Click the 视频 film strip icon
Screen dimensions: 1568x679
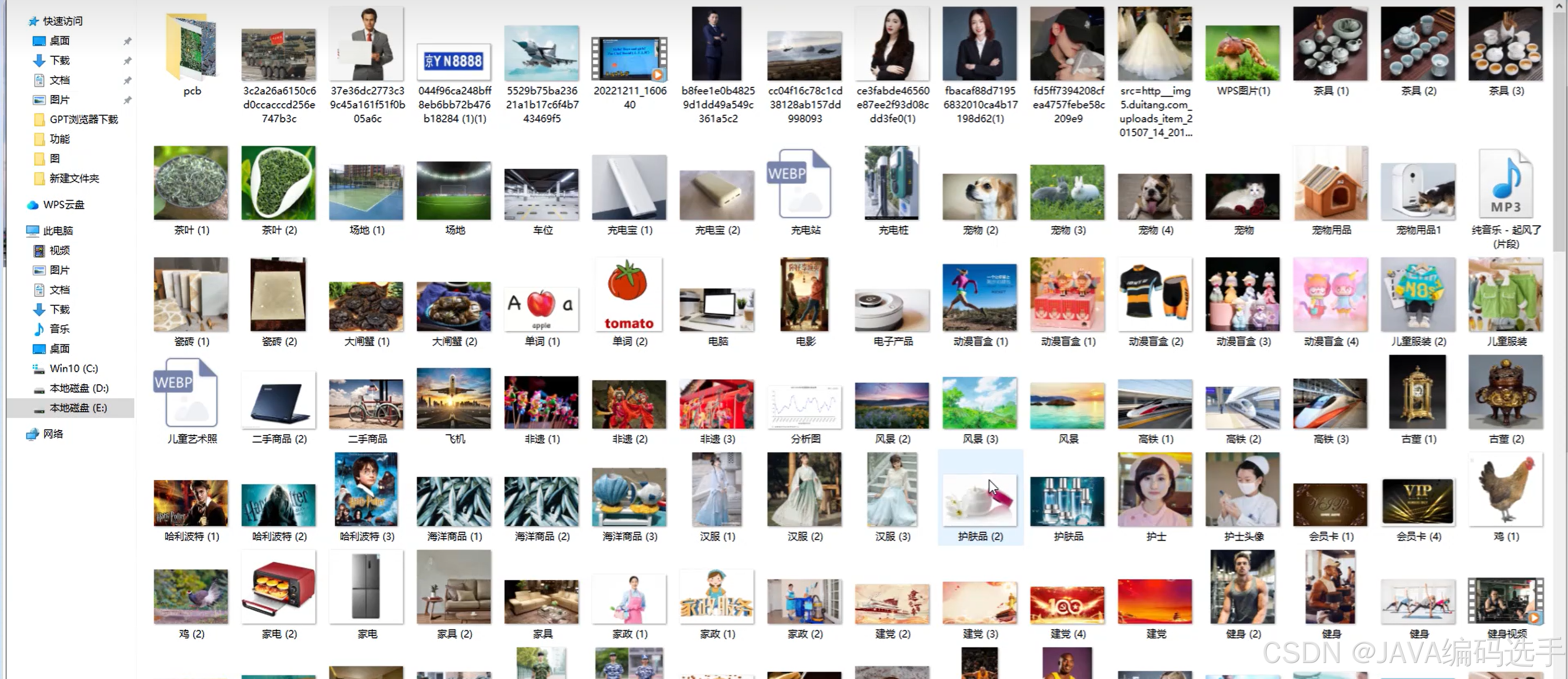pos(39,250)
